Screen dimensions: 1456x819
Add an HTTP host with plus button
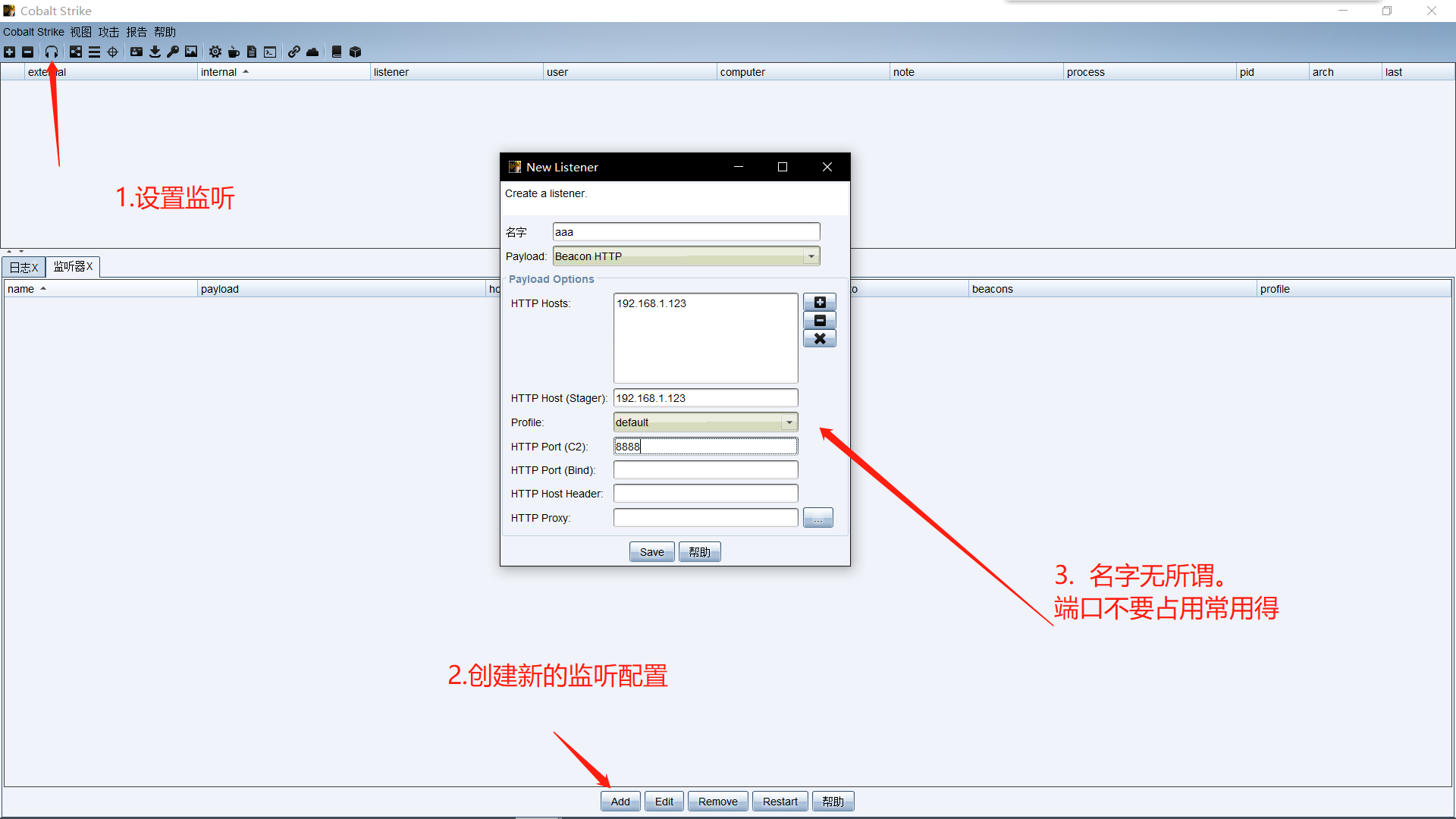click(819, 303)
